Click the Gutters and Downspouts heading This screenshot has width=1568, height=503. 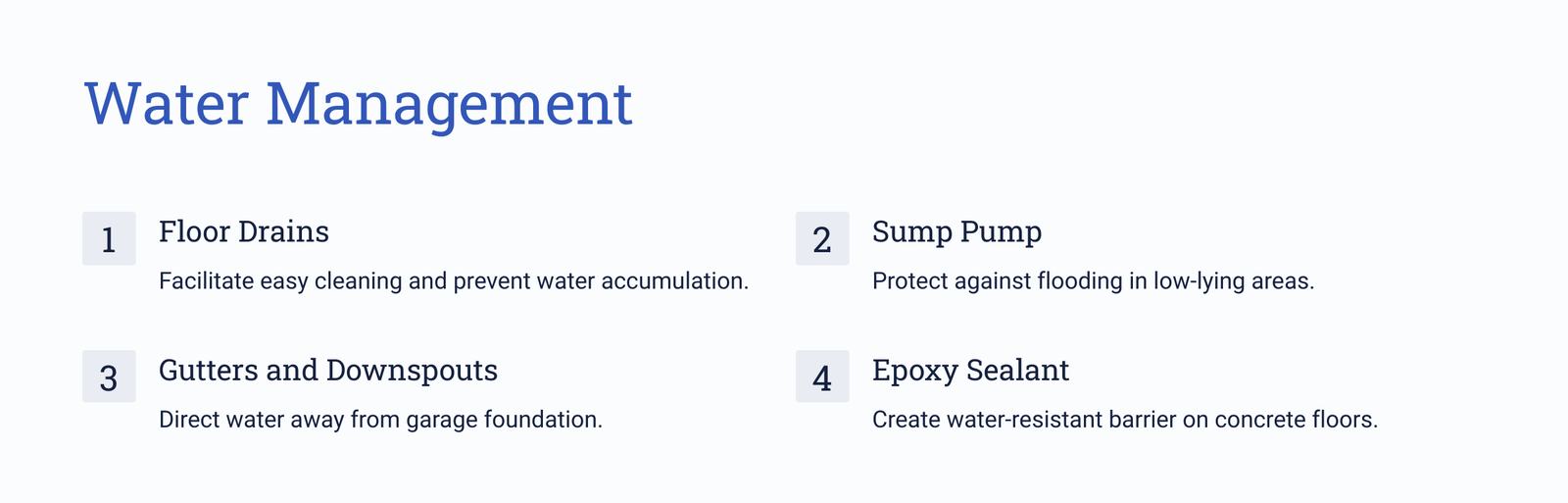coord(328,370)
